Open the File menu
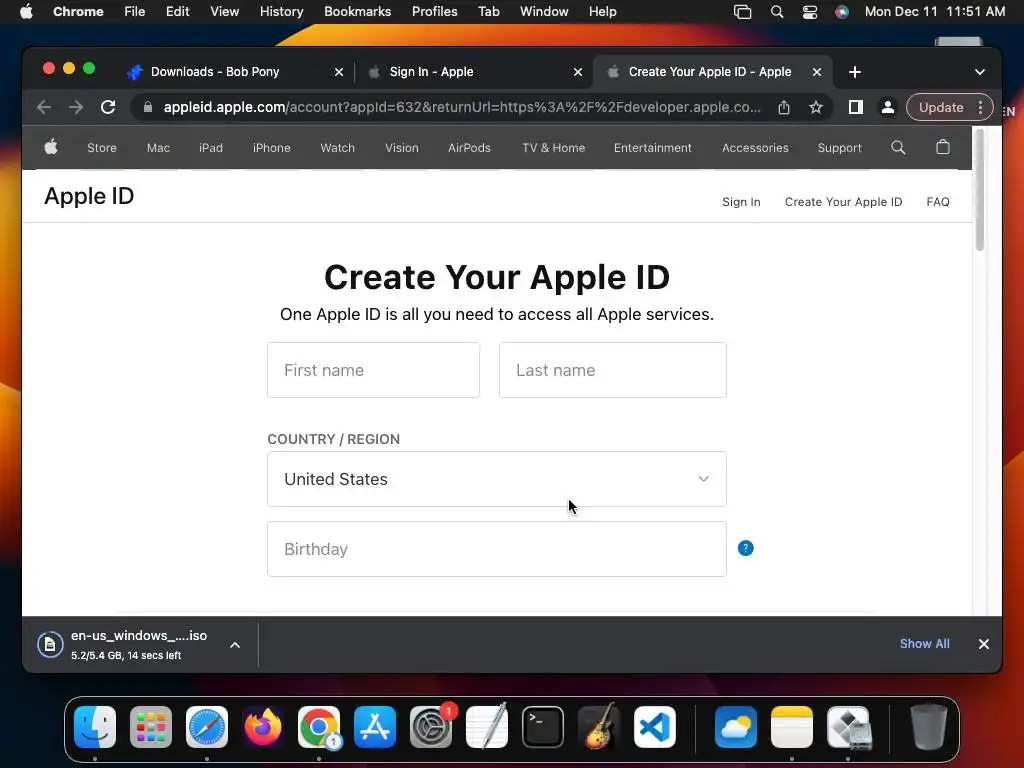This screenshot has width=1024, height=768. (135, 12)
